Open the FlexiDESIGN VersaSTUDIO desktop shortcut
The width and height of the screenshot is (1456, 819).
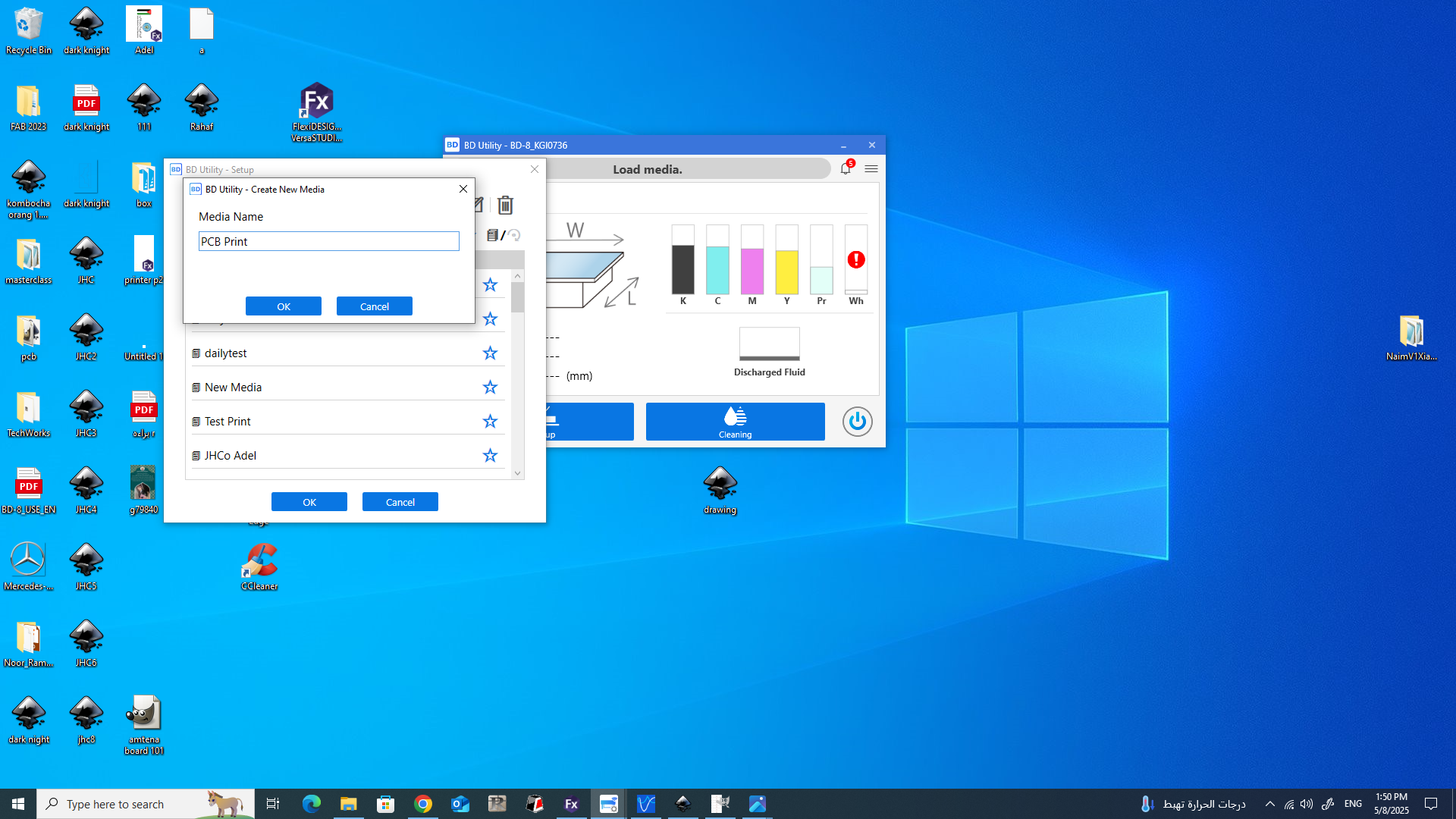coord(317,112)
